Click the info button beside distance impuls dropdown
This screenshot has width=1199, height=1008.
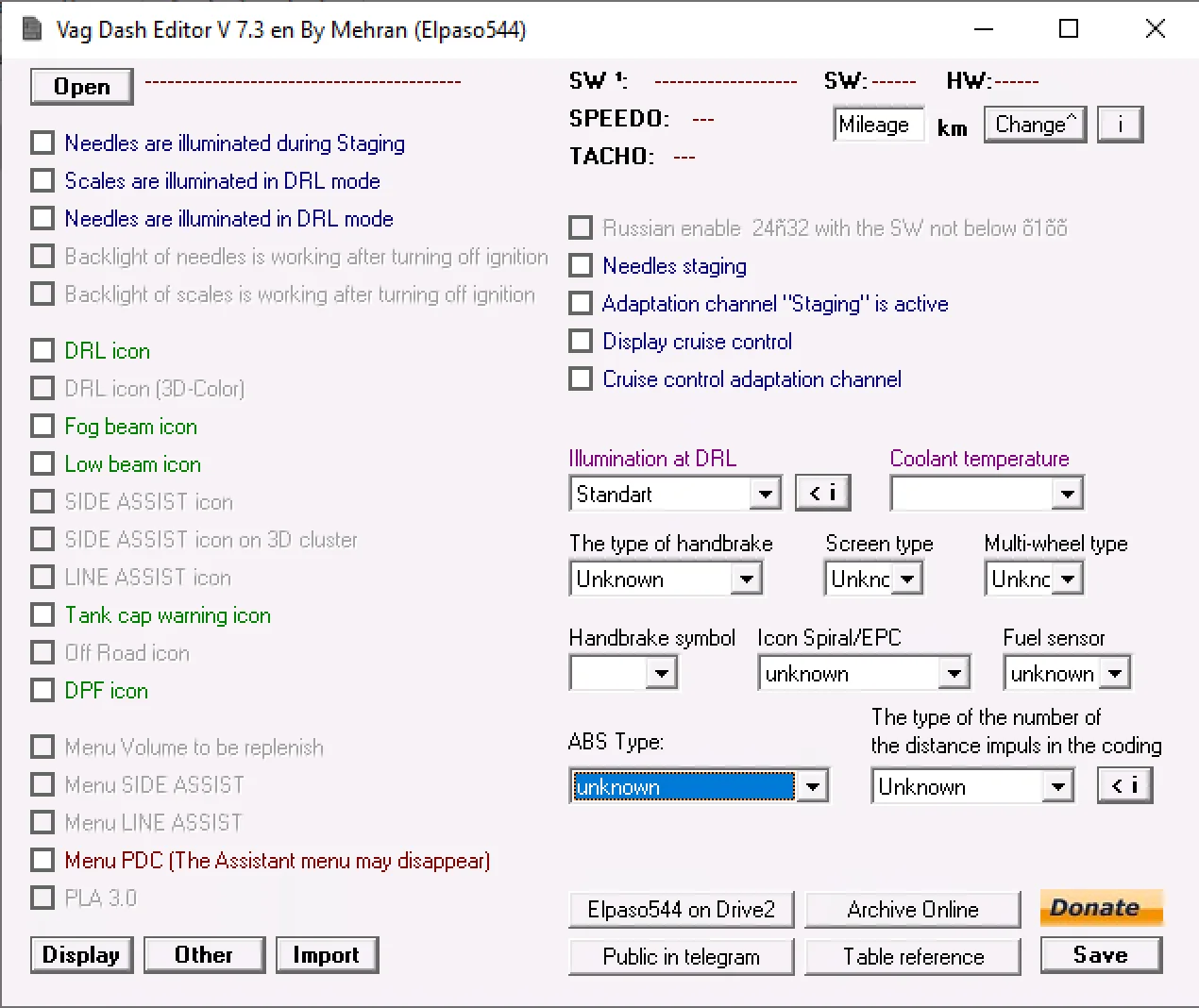pos(1124,785)
